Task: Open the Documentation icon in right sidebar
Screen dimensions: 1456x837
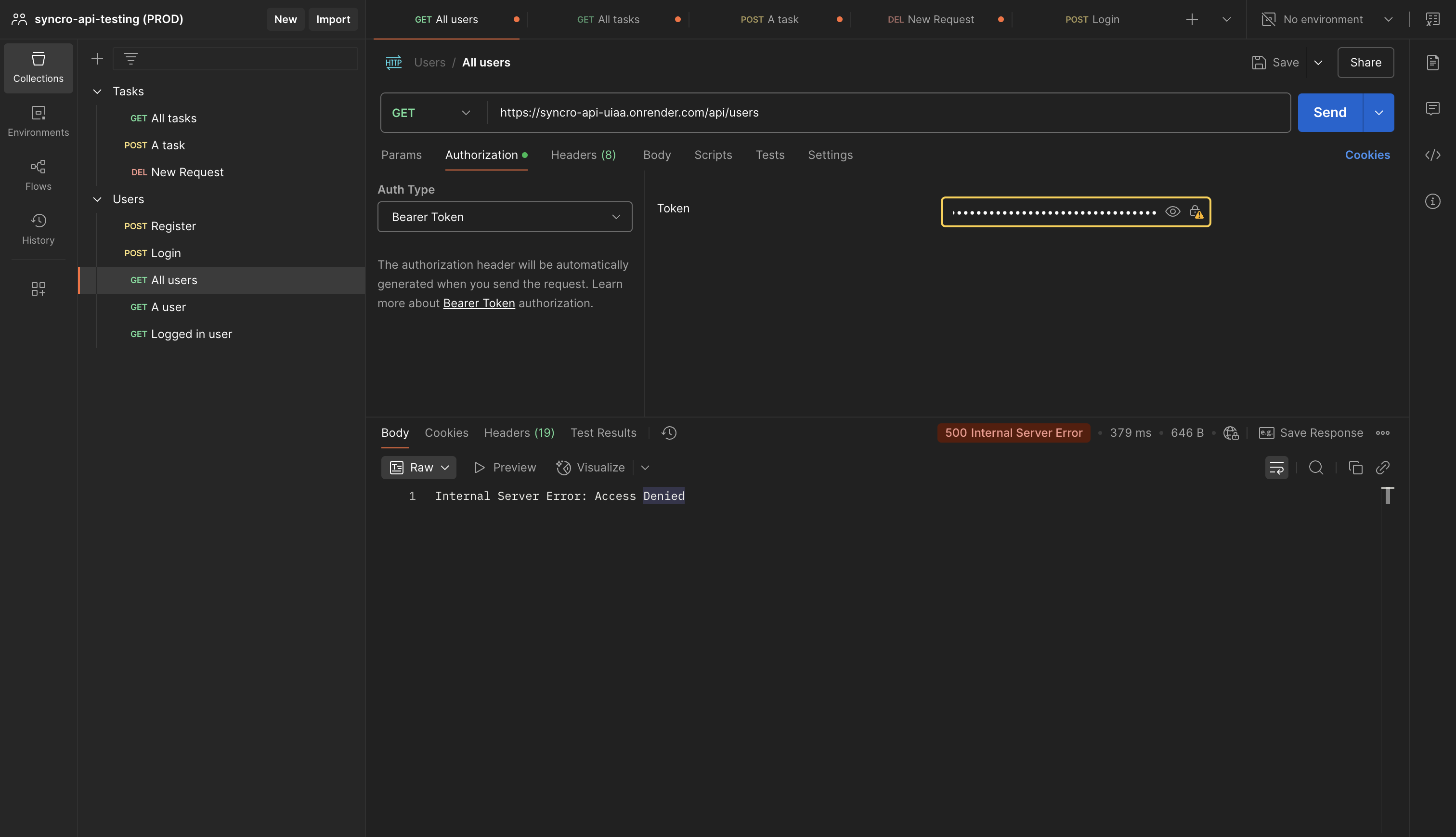Action: (x=1433, y=62)
